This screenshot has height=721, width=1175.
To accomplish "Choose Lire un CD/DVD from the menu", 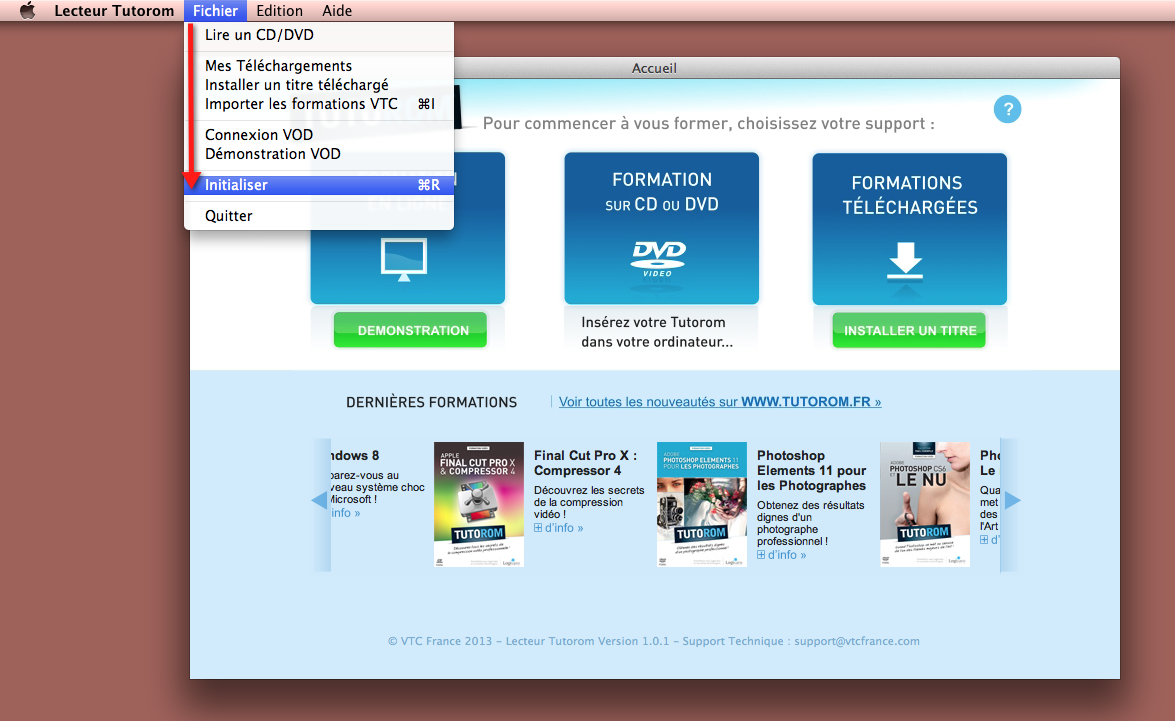I will [319, 35].
